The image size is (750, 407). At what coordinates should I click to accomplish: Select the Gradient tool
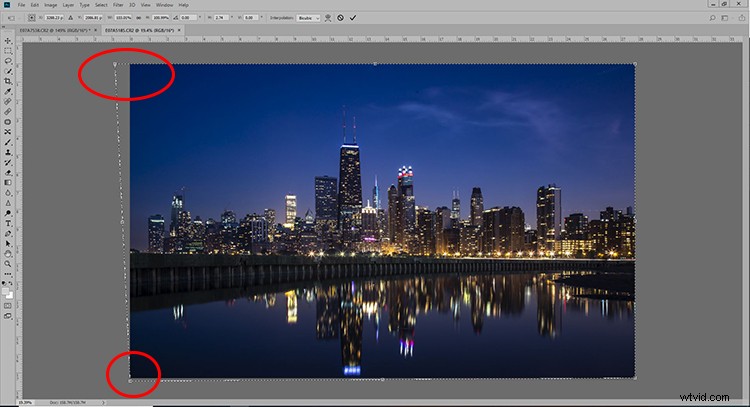pos(8,183)
